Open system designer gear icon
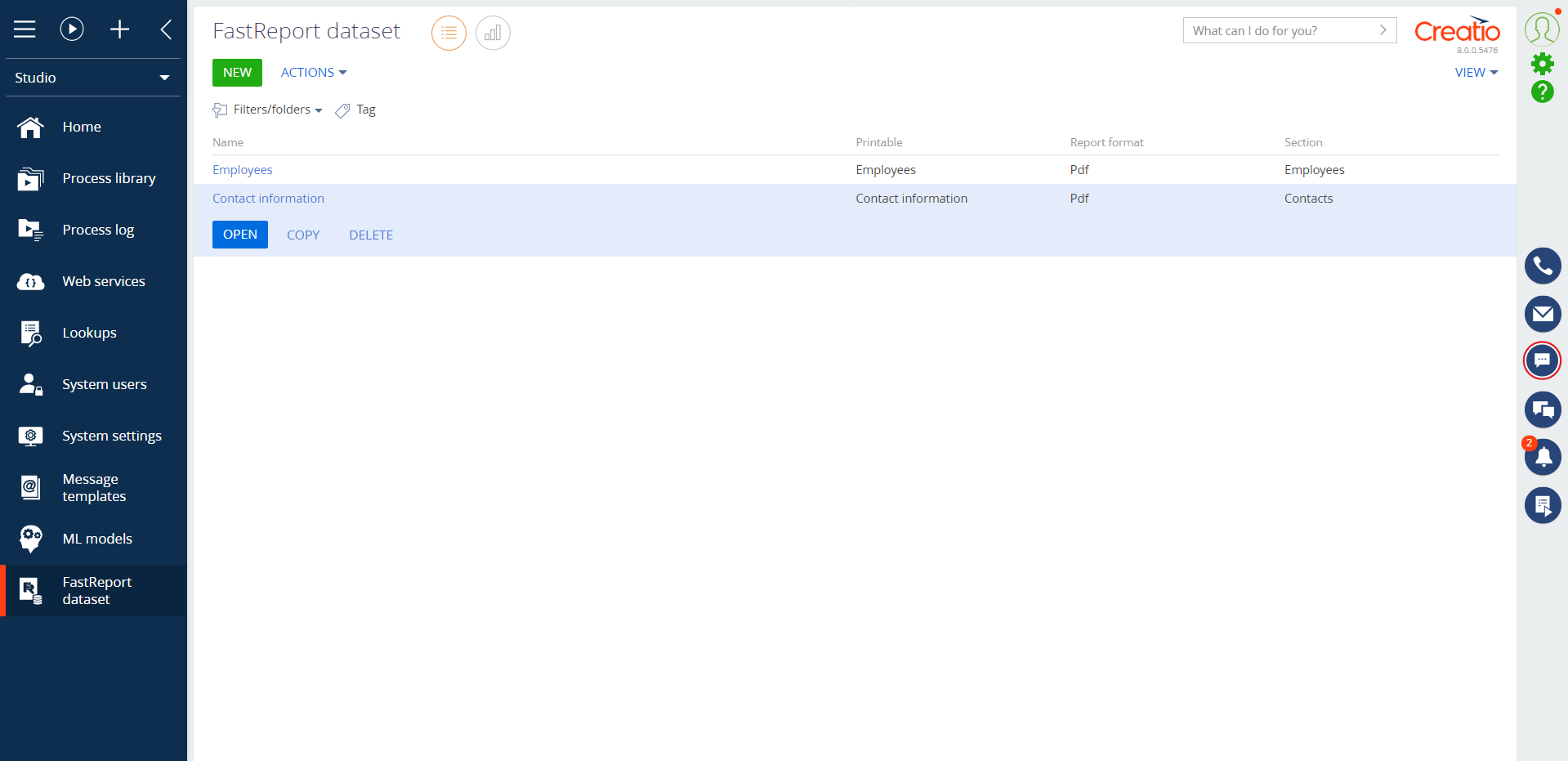1568x761 pixels. tap(1542, 64)
